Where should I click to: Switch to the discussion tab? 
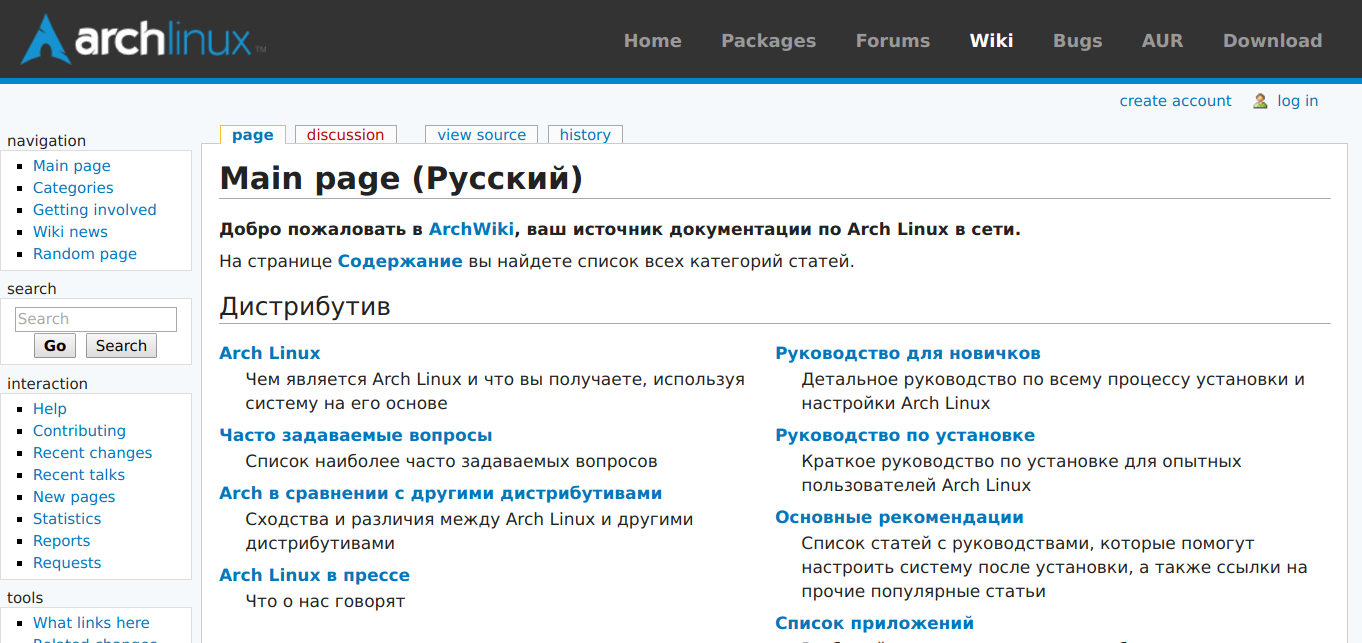tap(345, 135)
